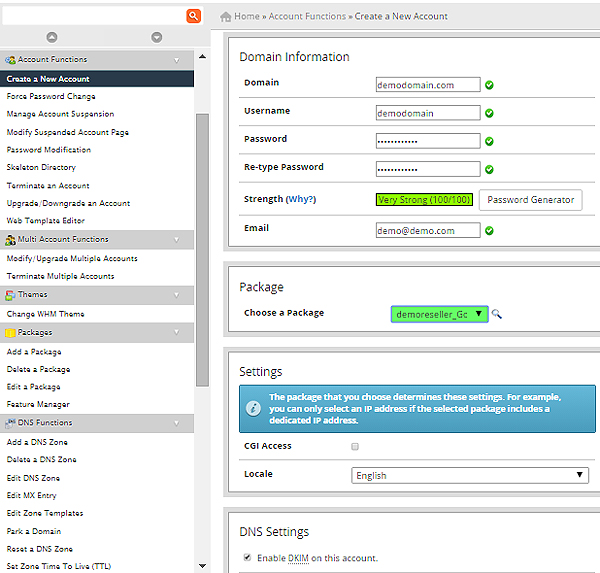
Task: Open Edit a Package
Action: pyautogui.click(x=34, y=387)
